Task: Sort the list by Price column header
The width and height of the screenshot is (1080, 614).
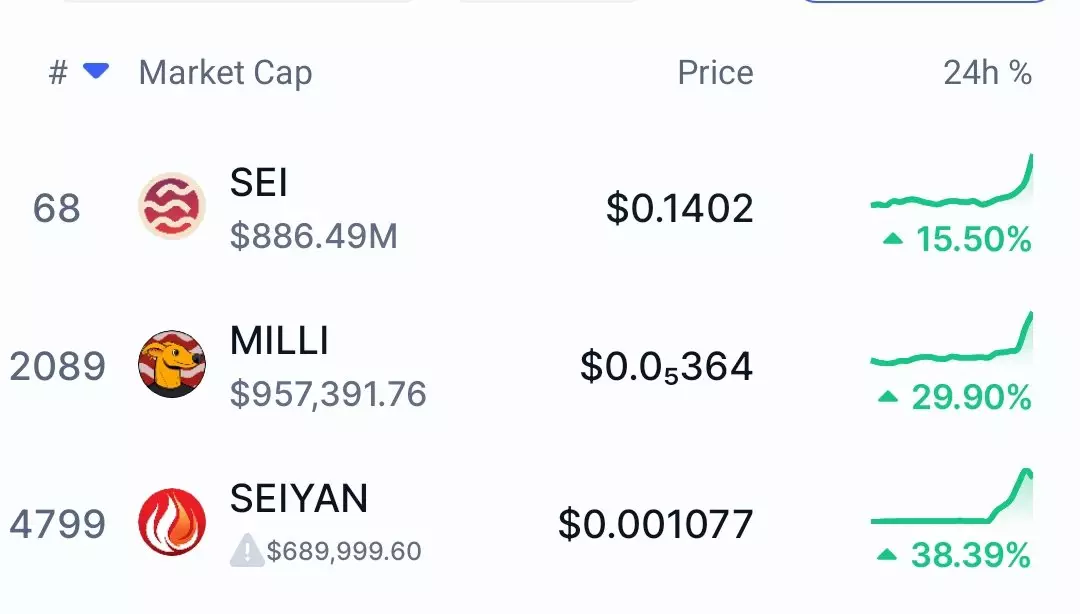Action: click(715, 73)
